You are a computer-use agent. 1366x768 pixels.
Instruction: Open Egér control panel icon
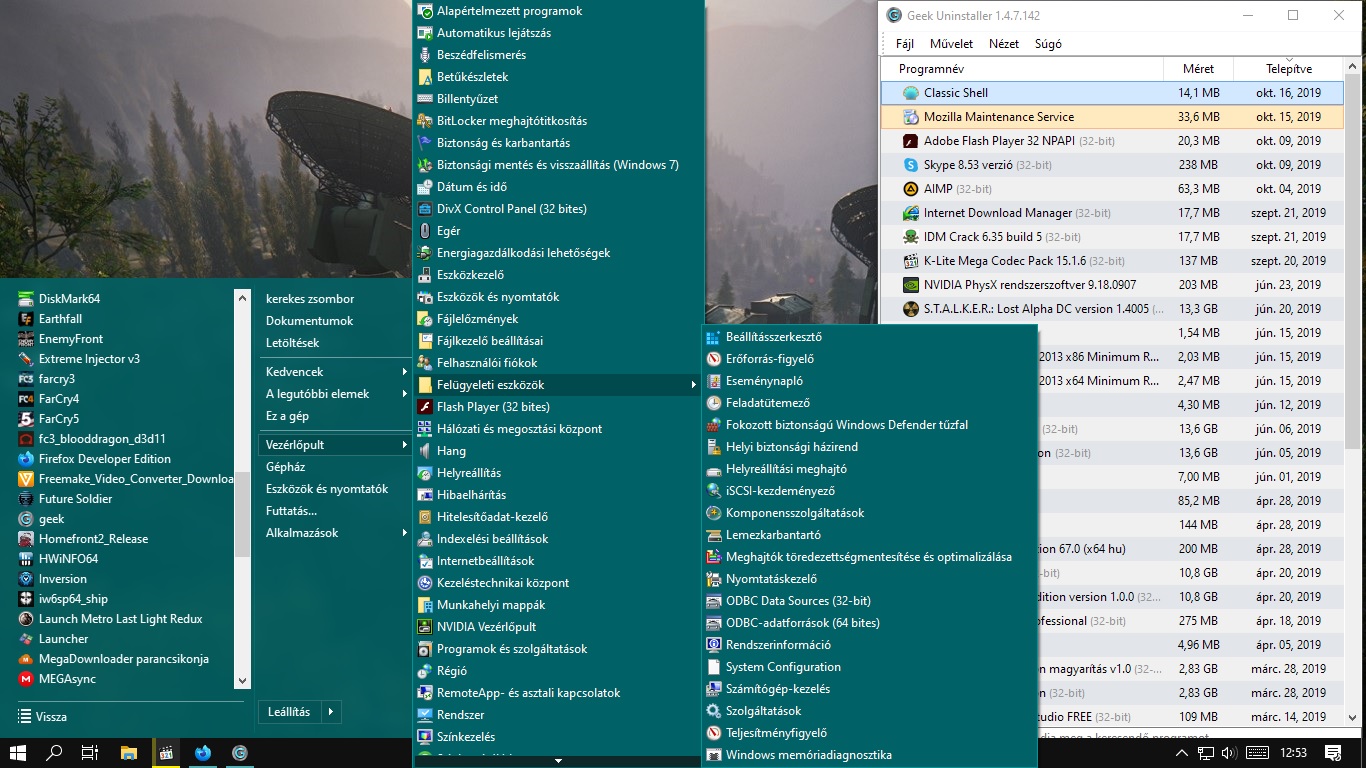424,231
